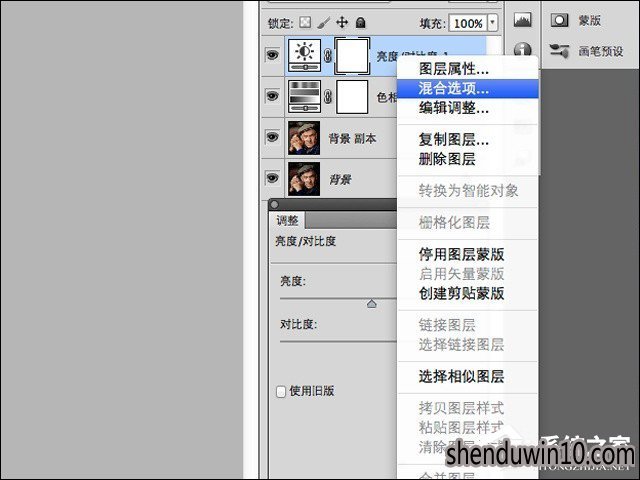Close the adjustments panel with round button

[275, 204]
